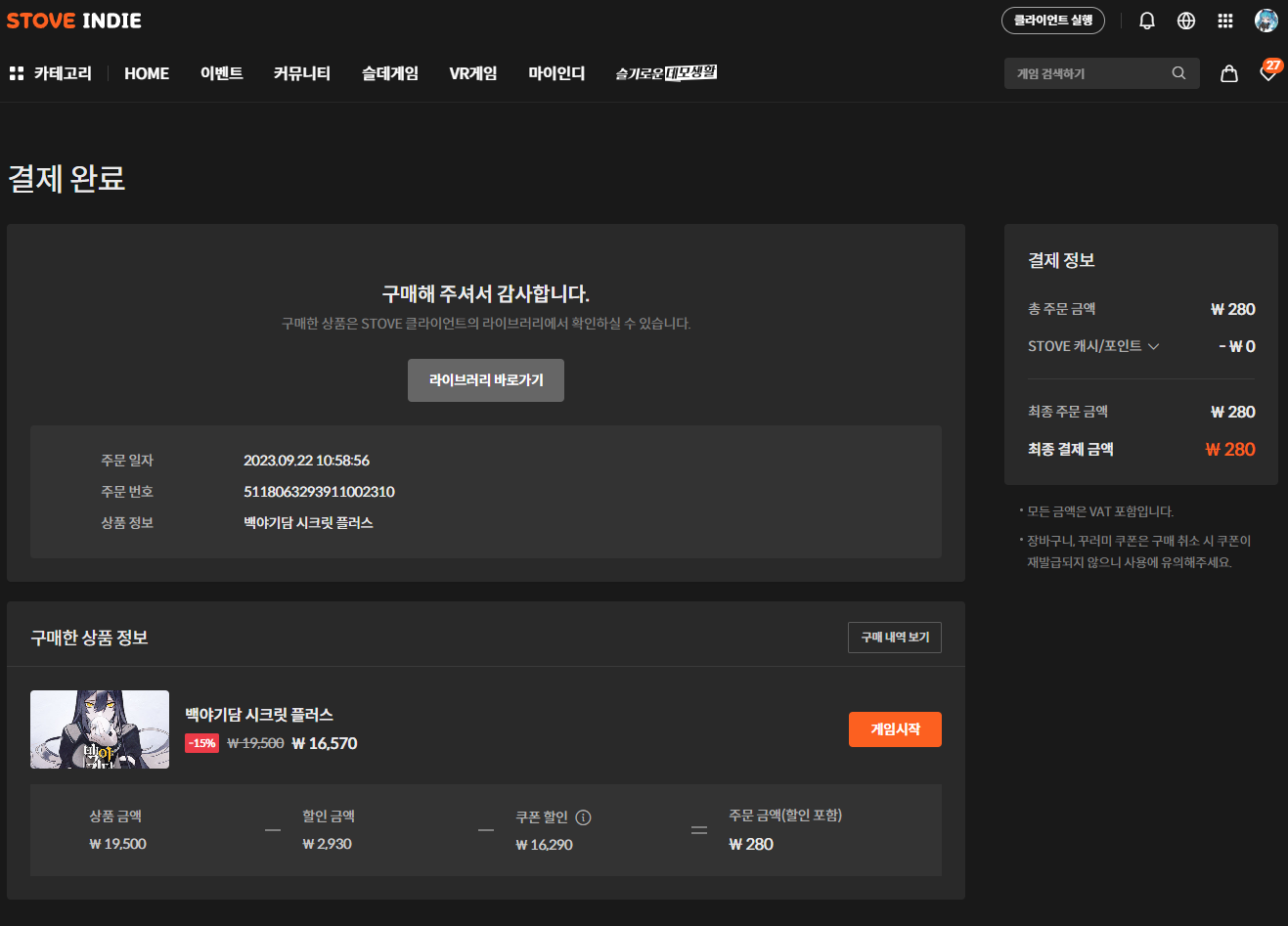Open the 이벤트 menu item
This screenshot has height=926, width=1288.
[x=222, y=73]
